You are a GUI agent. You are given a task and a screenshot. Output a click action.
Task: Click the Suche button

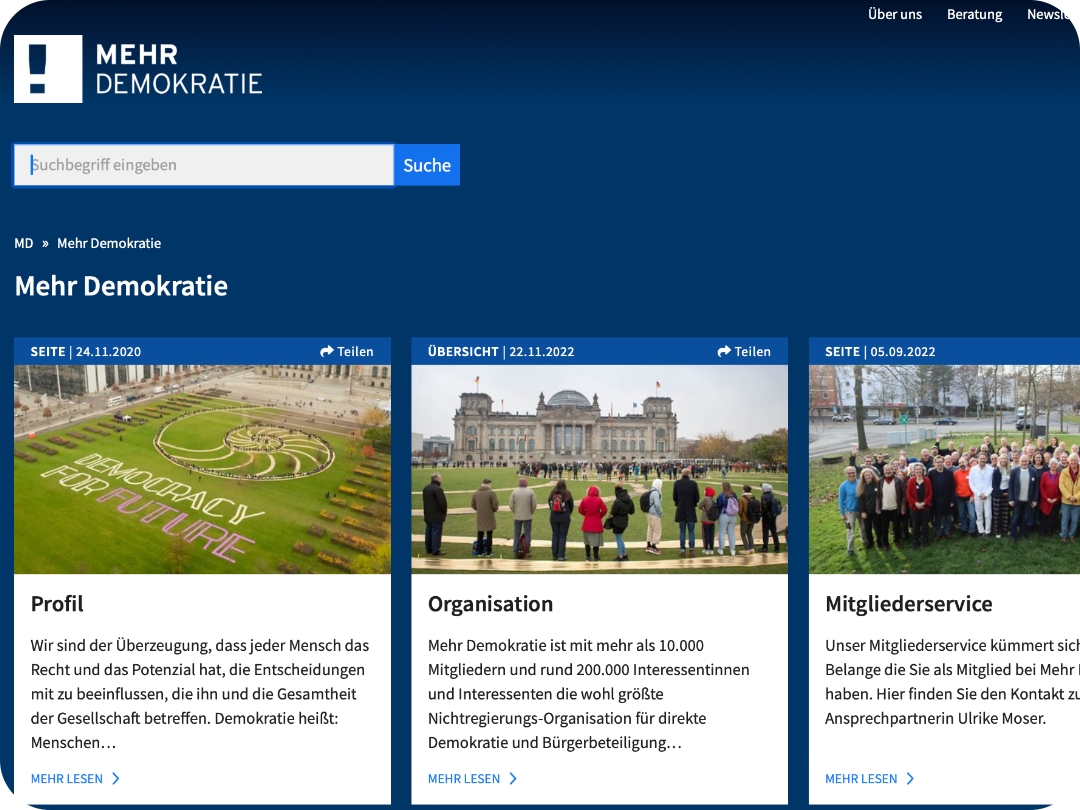point(427,165)
